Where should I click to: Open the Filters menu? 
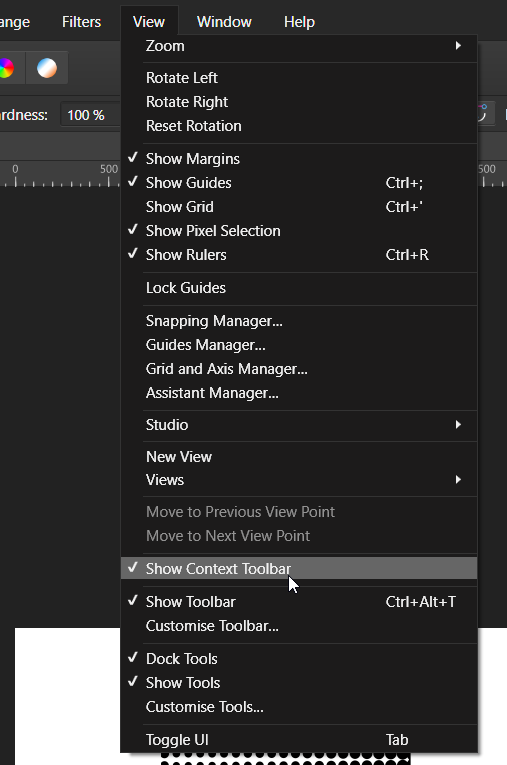pos(81,22)
